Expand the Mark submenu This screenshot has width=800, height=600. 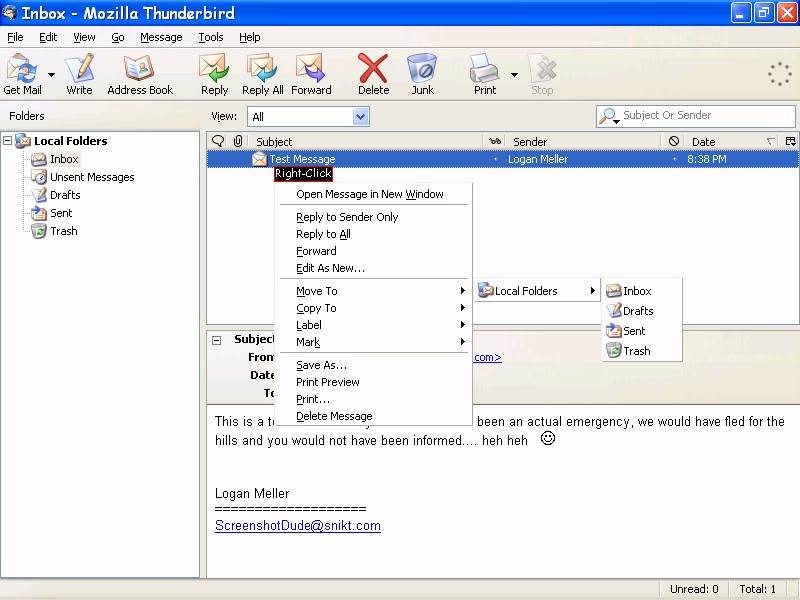(373, 342)
